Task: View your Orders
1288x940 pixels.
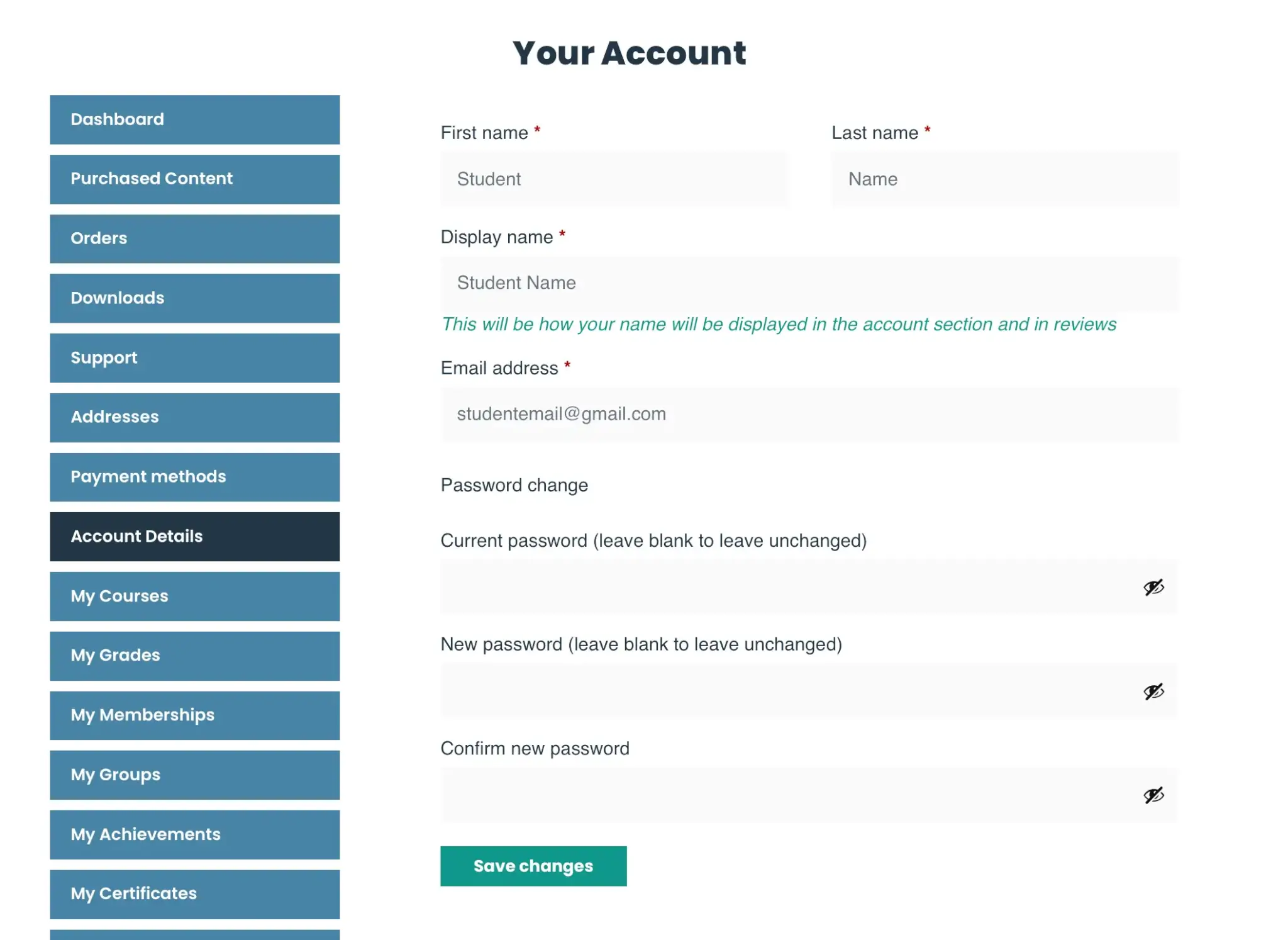Action: tap(194, 238)
